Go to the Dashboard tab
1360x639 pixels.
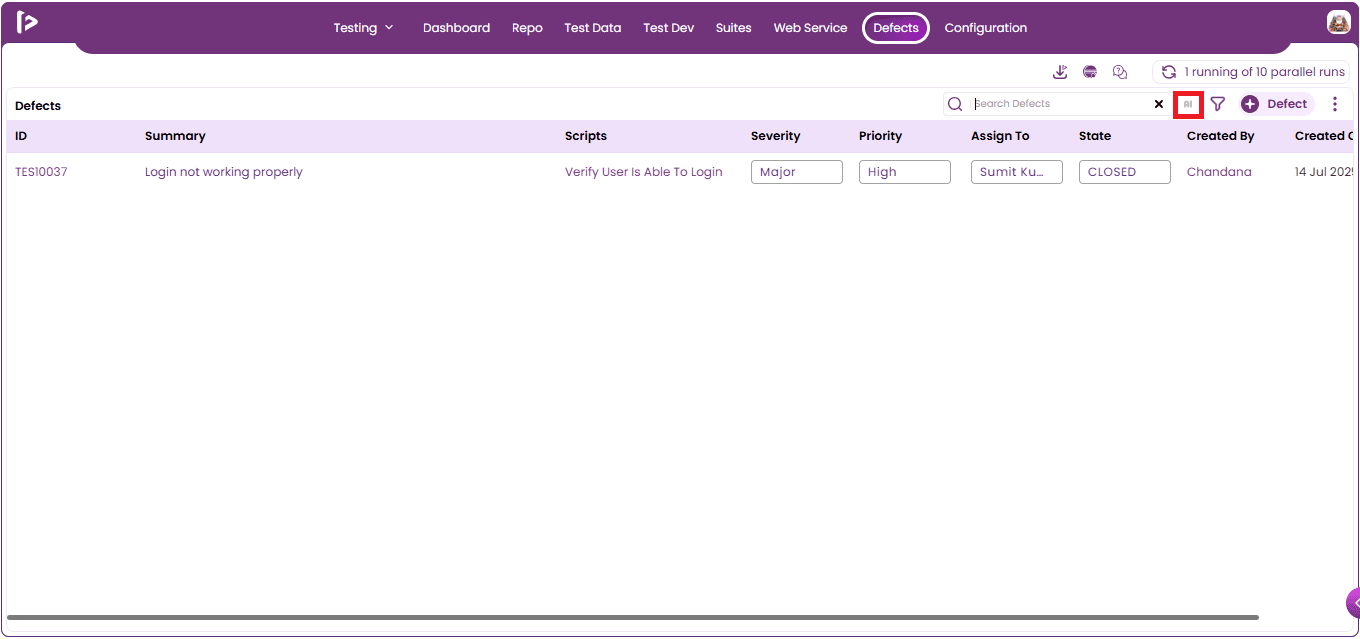(x=456, y=28)
